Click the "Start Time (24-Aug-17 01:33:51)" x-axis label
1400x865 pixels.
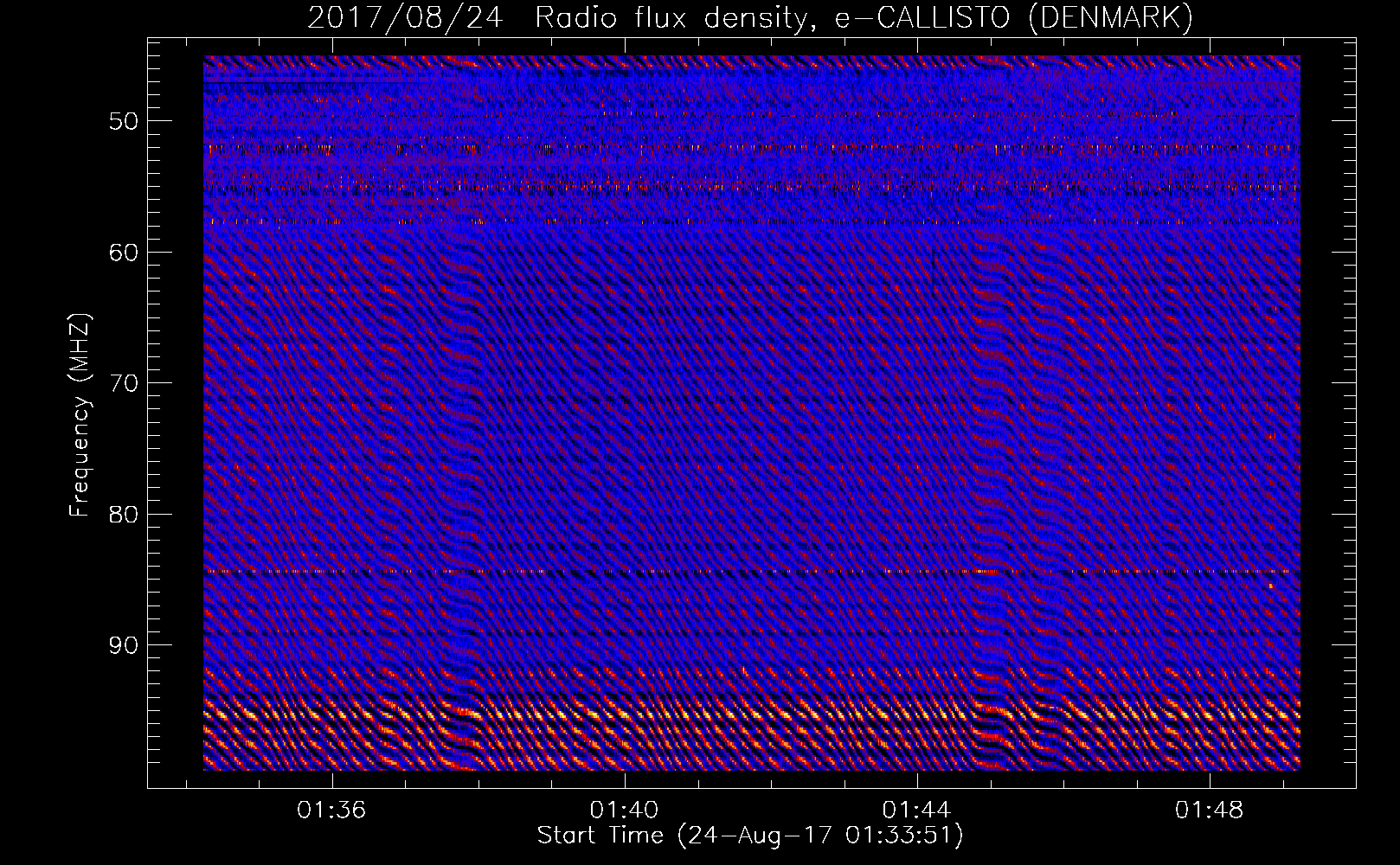tap(750, 836)
